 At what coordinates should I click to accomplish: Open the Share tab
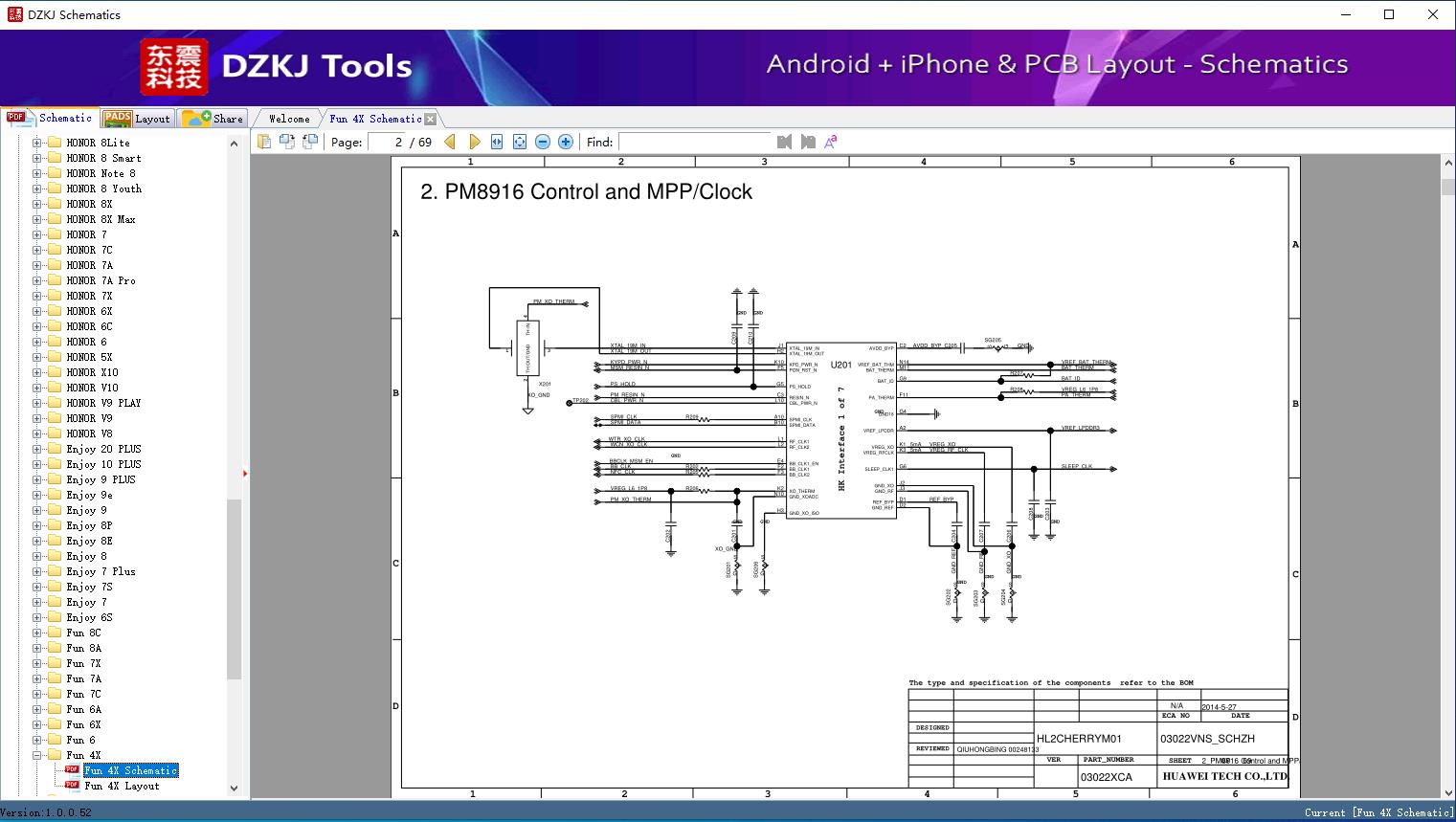[x=213, y=119]
